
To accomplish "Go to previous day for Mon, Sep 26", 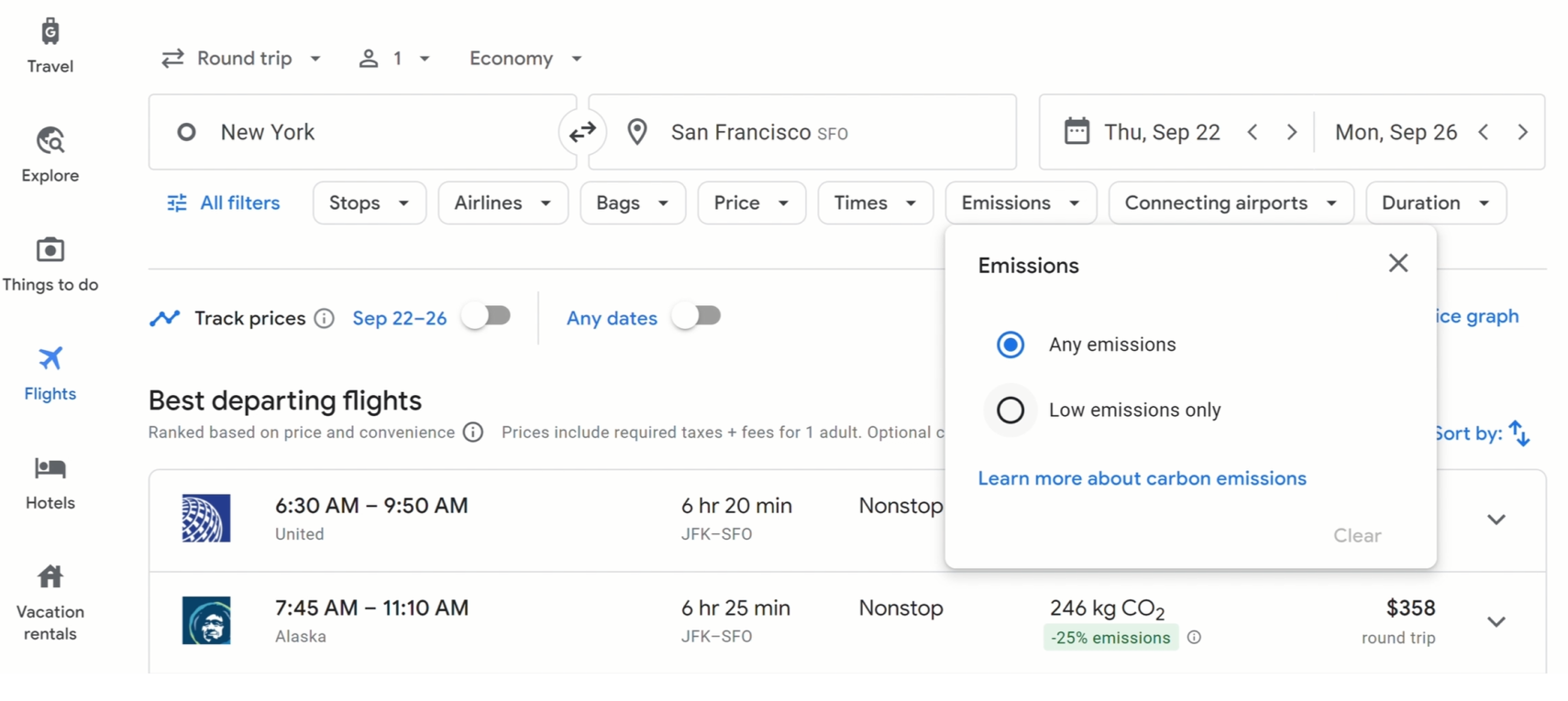I will (x=1484, y=132).
